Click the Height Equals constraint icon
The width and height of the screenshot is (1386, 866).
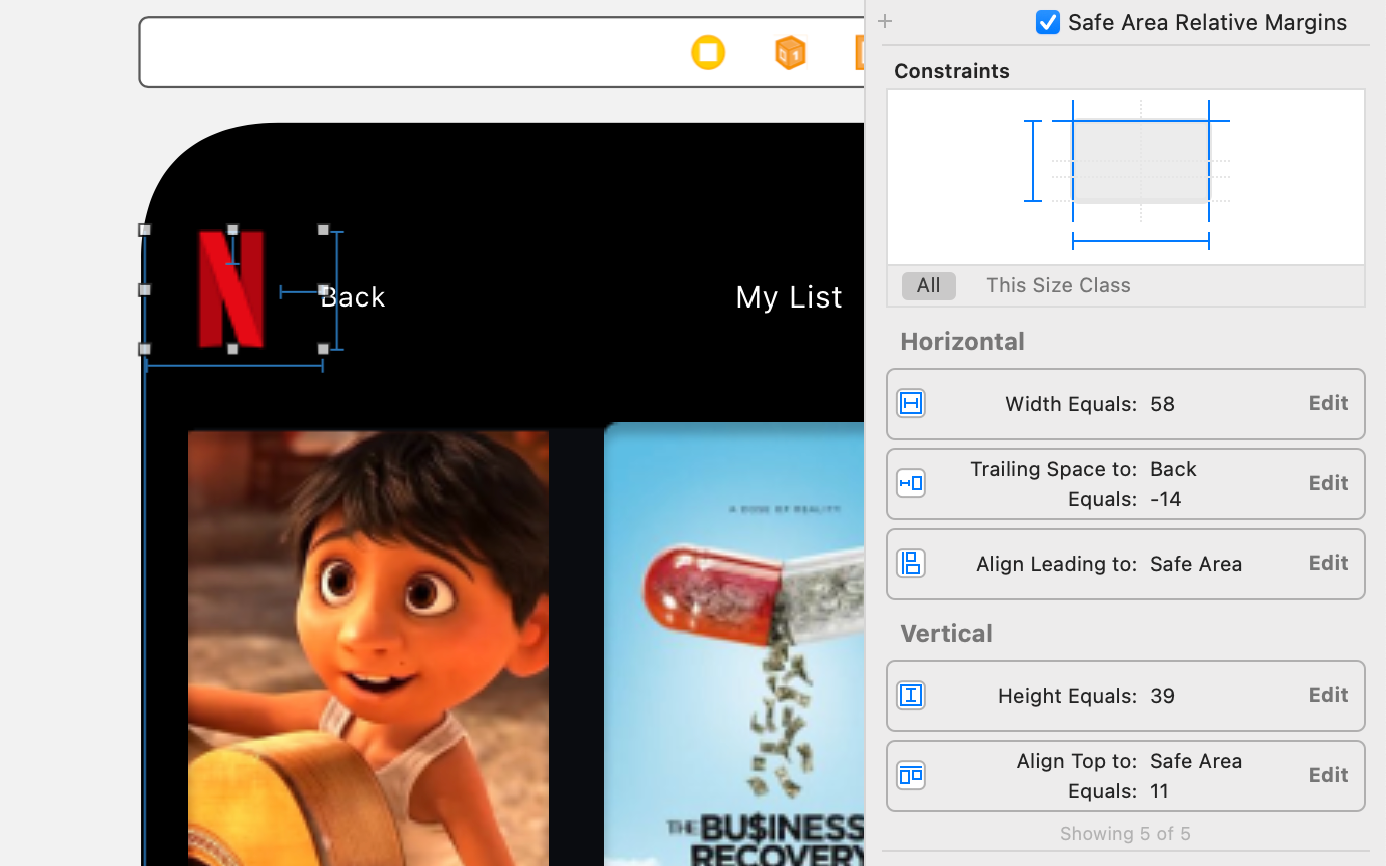click(911, 695)
